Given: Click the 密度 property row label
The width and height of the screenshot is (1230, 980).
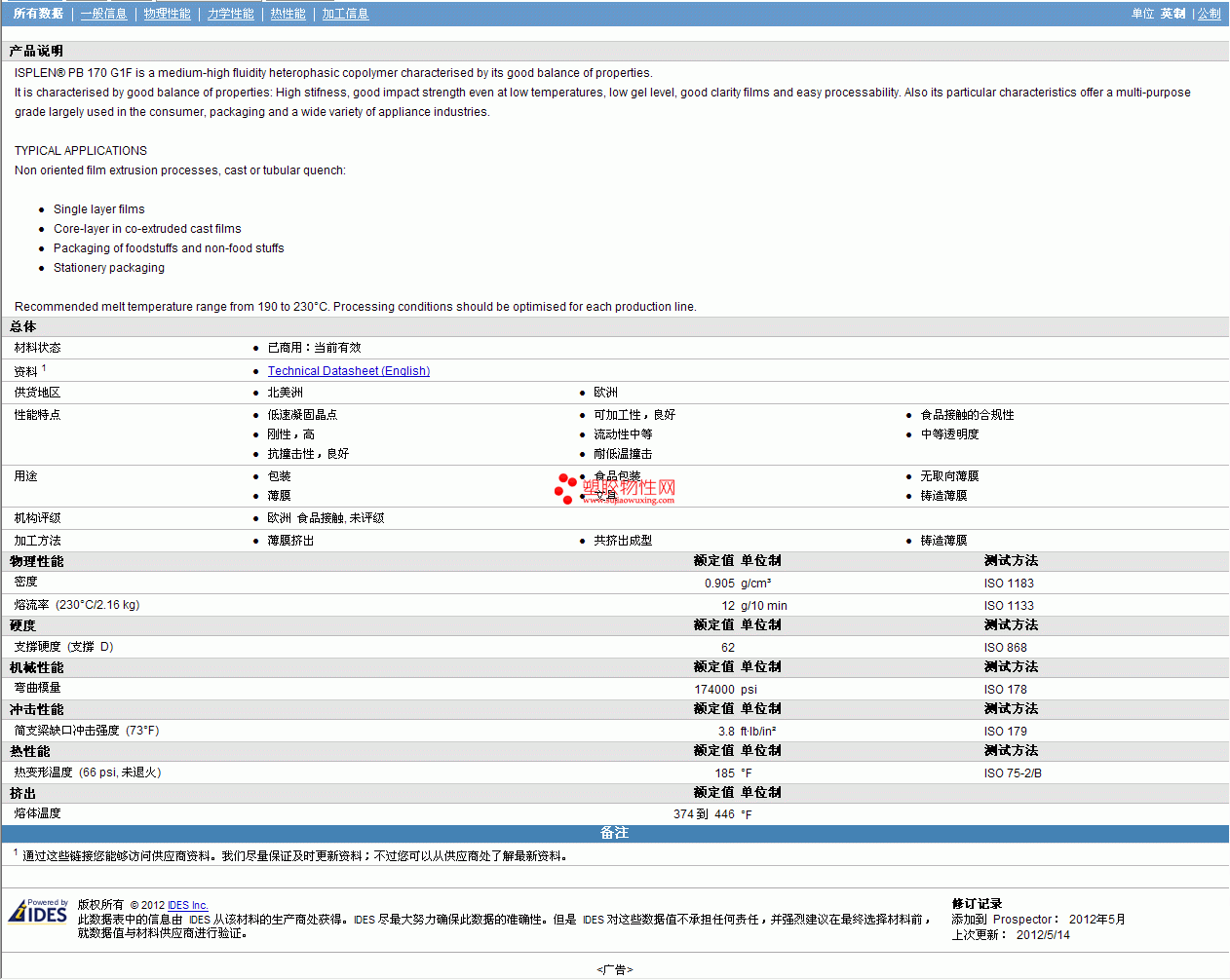Looking at the screenshot, I should pos(25,582).
